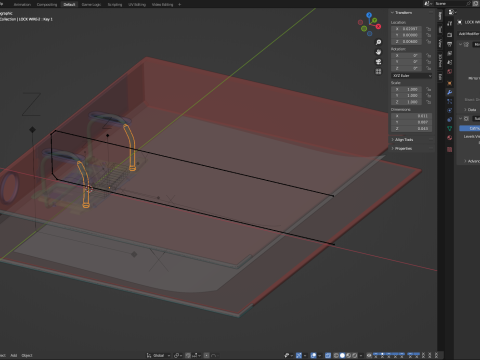Image resolution: width=480 pixels, height=360 pixels.
Task: Open the Global transform orientation dropdown
Action: (159, 355)
